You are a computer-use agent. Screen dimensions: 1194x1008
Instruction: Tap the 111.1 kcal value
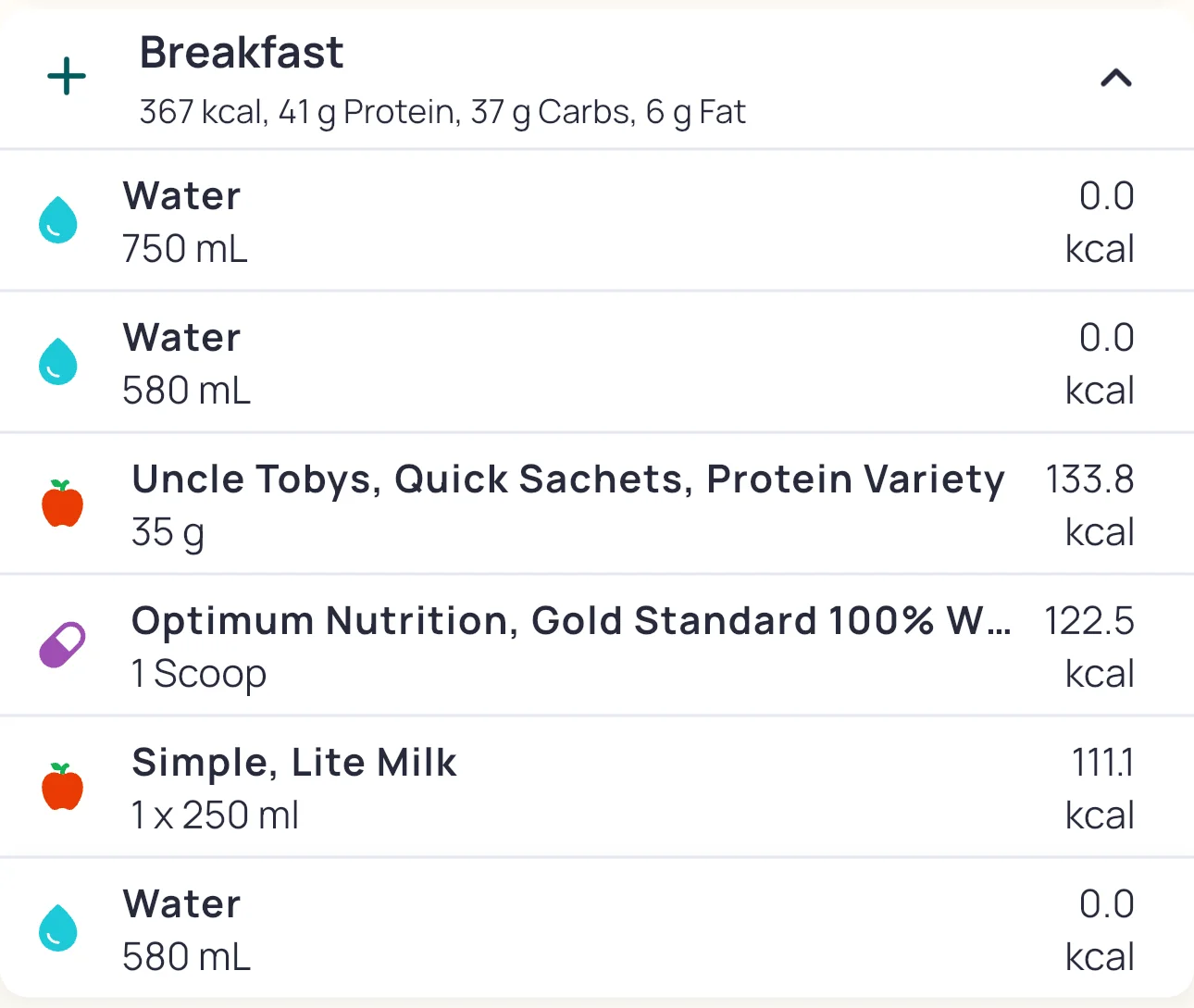point(1101,764)
